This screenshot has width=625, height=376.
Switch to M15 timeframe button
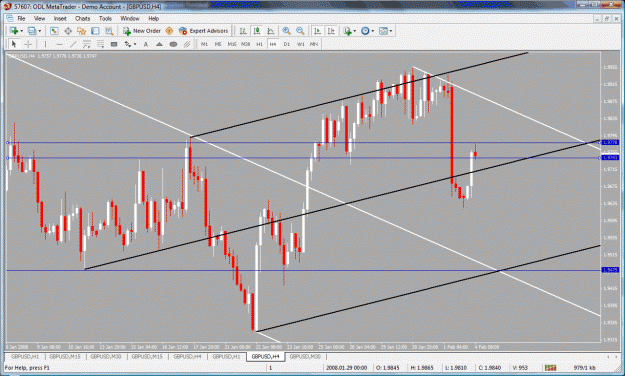tap(232, 44)
